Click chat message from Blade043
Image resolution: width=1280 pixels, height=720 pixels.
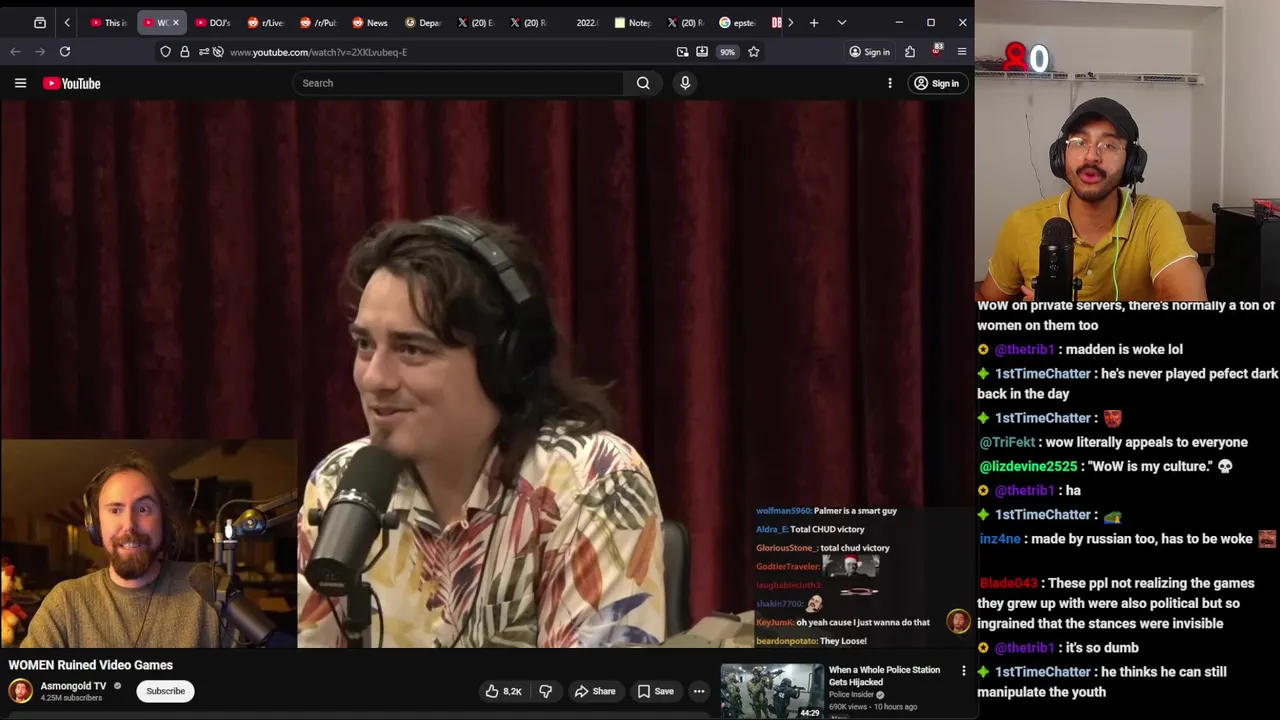1115,603
